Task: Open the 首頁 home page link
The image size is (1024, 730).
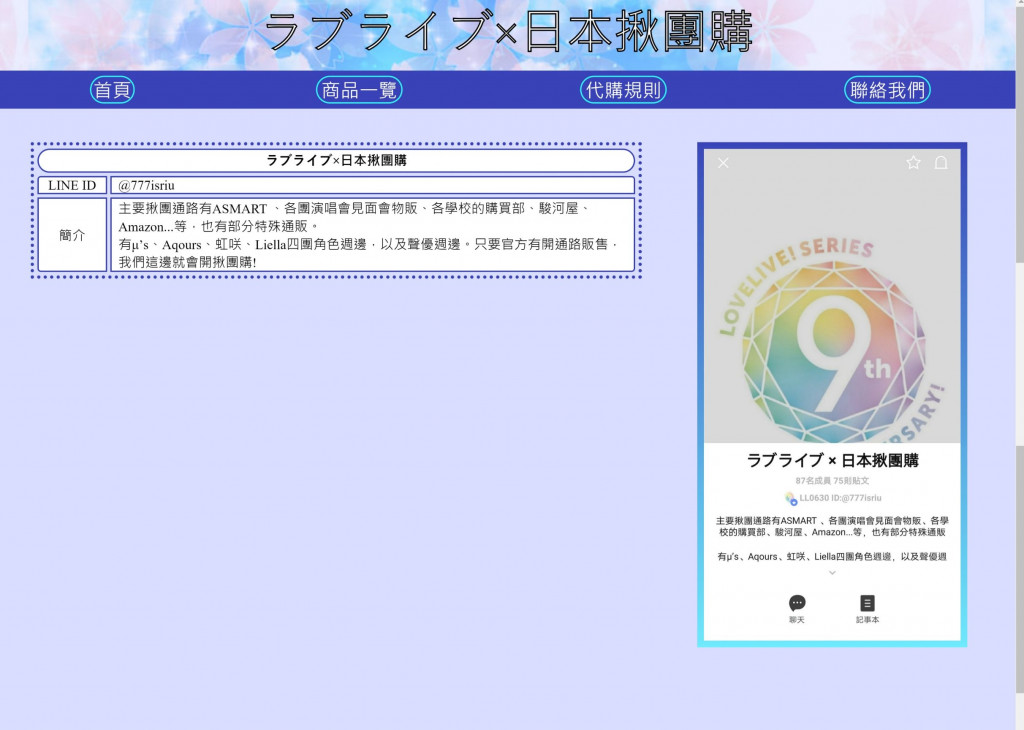Action: [x=112, y=90]
